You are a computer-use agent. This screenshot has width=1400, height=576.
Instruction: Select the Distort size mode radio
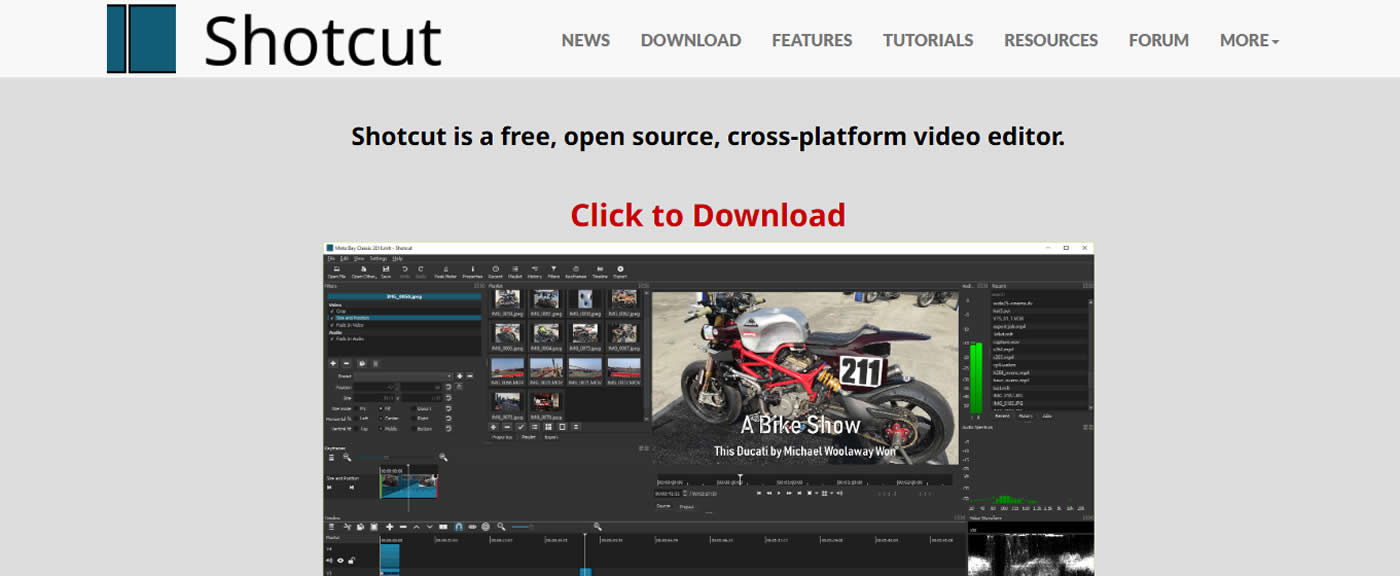[x=414, y=408]
